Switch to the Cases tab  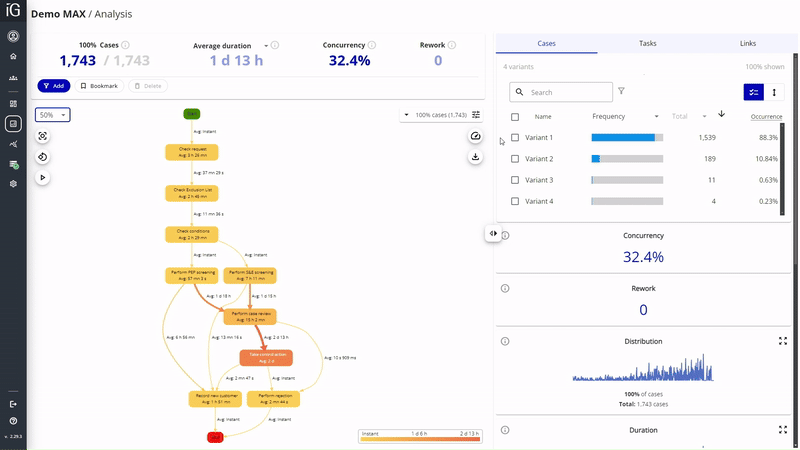pyautogui.click(x=546, y=43)
